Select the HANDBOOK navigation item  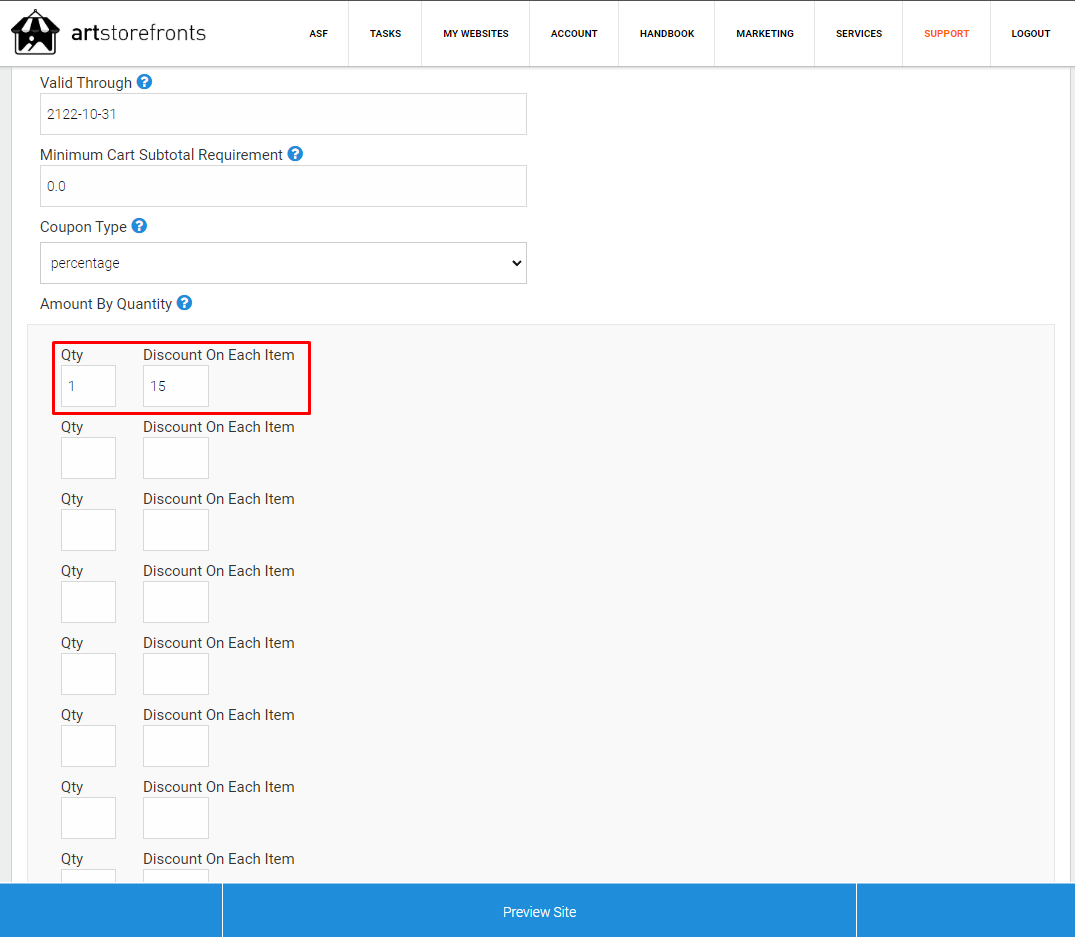[666, 34]
